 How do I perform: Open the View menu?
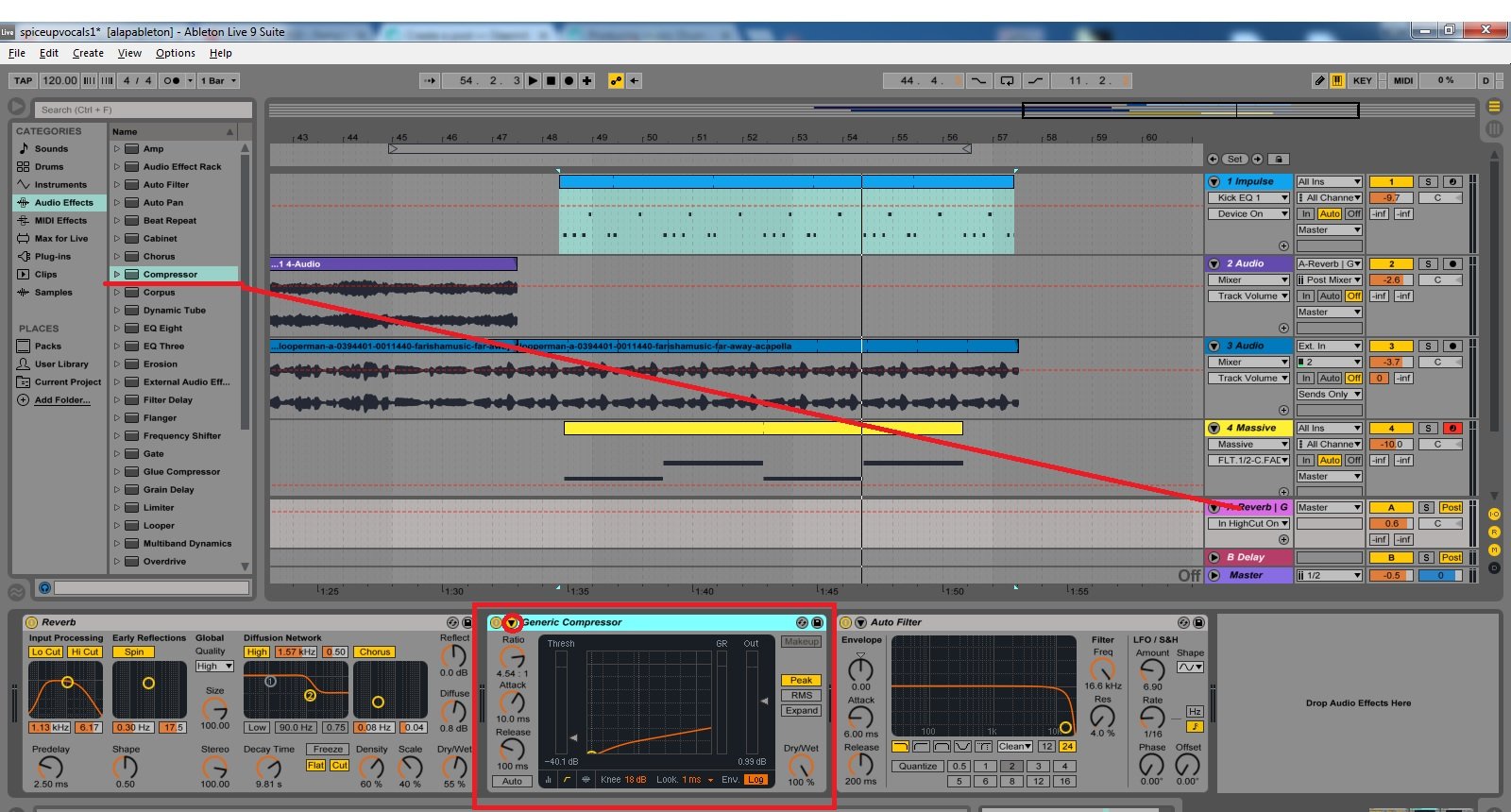[129, 53]
